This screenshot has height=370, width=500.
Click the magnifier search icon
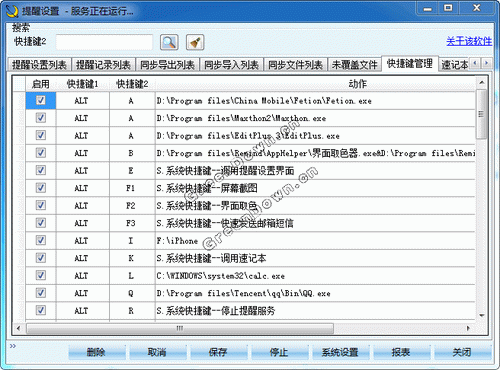click(x=169, y=42)
